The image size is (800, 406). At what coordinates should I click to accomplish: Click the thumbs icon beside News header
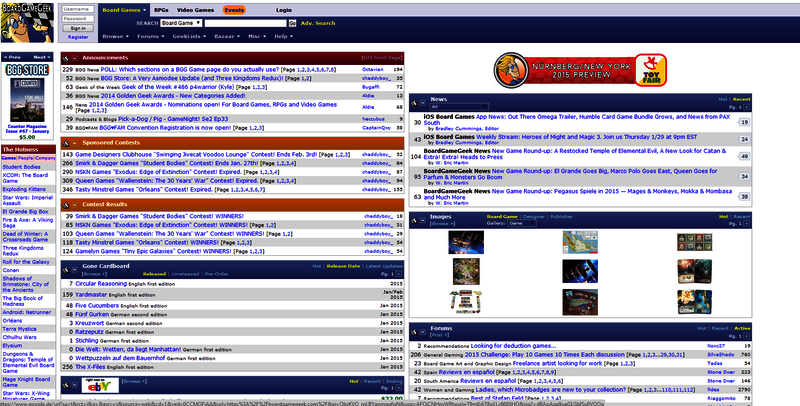click(x=415, y=100)
